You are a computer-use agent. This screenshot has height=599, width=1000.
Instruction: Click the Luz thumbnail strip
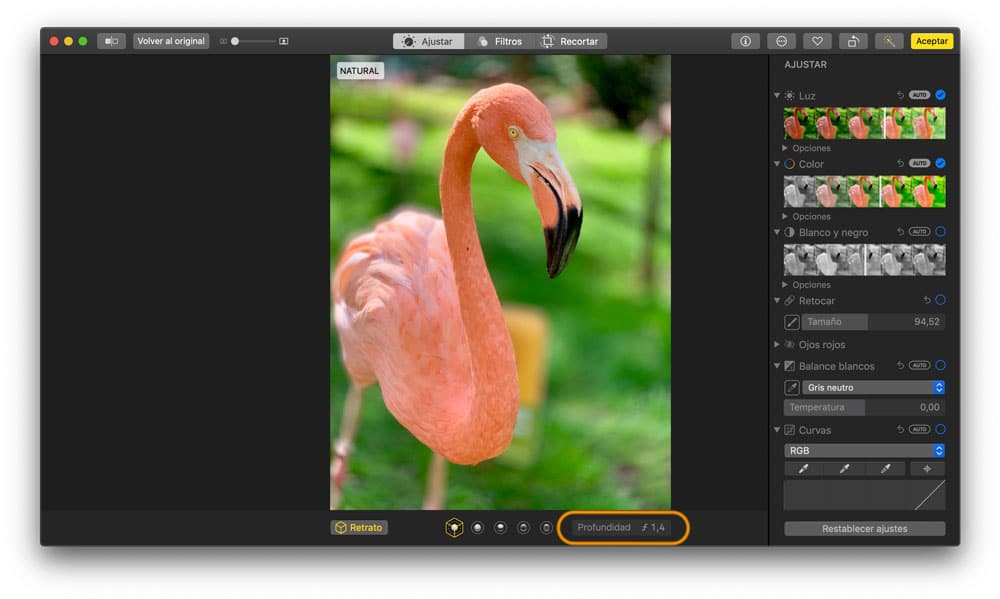864,123
